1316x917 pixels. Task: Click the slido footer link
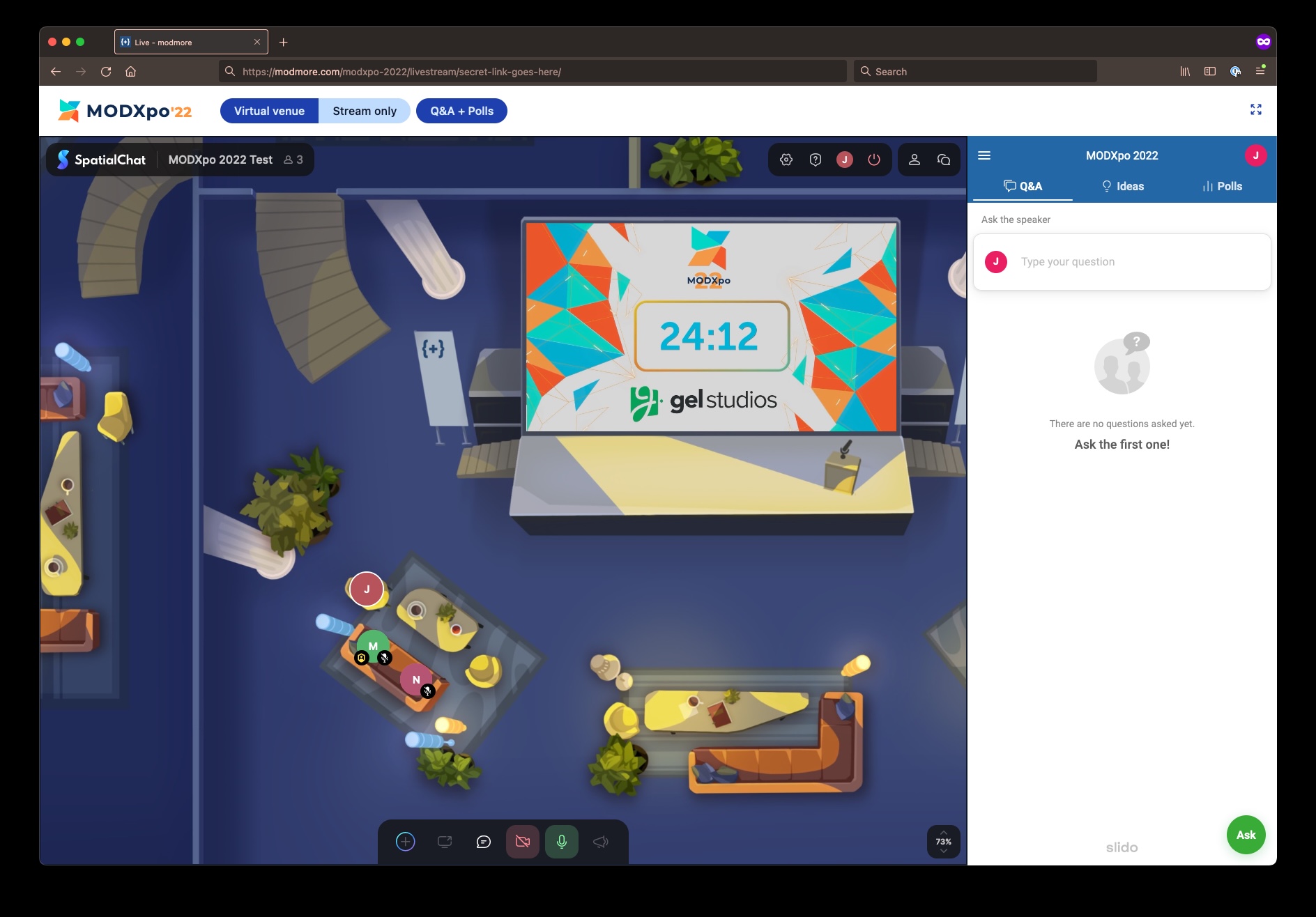[x=1122, y=847]
